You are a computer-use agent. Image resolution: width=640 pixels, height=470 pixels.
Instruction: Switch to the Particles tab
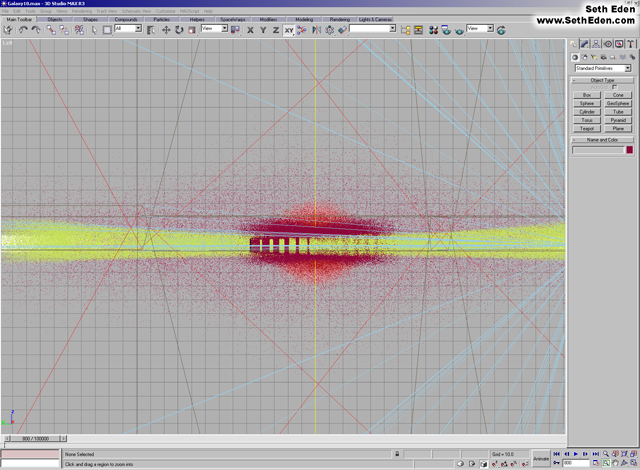161,19
